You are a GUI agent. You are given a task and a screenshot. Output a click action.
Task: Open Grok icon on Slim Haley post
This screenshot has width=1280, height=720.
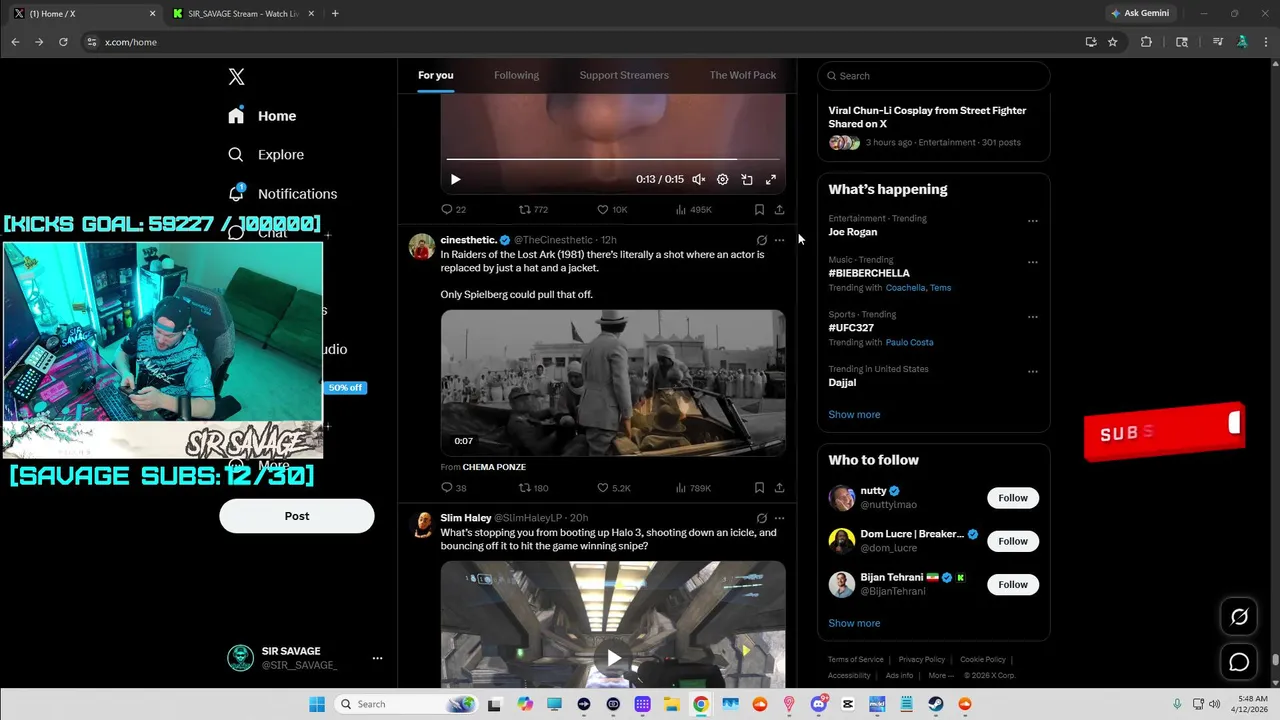[761, 518]
